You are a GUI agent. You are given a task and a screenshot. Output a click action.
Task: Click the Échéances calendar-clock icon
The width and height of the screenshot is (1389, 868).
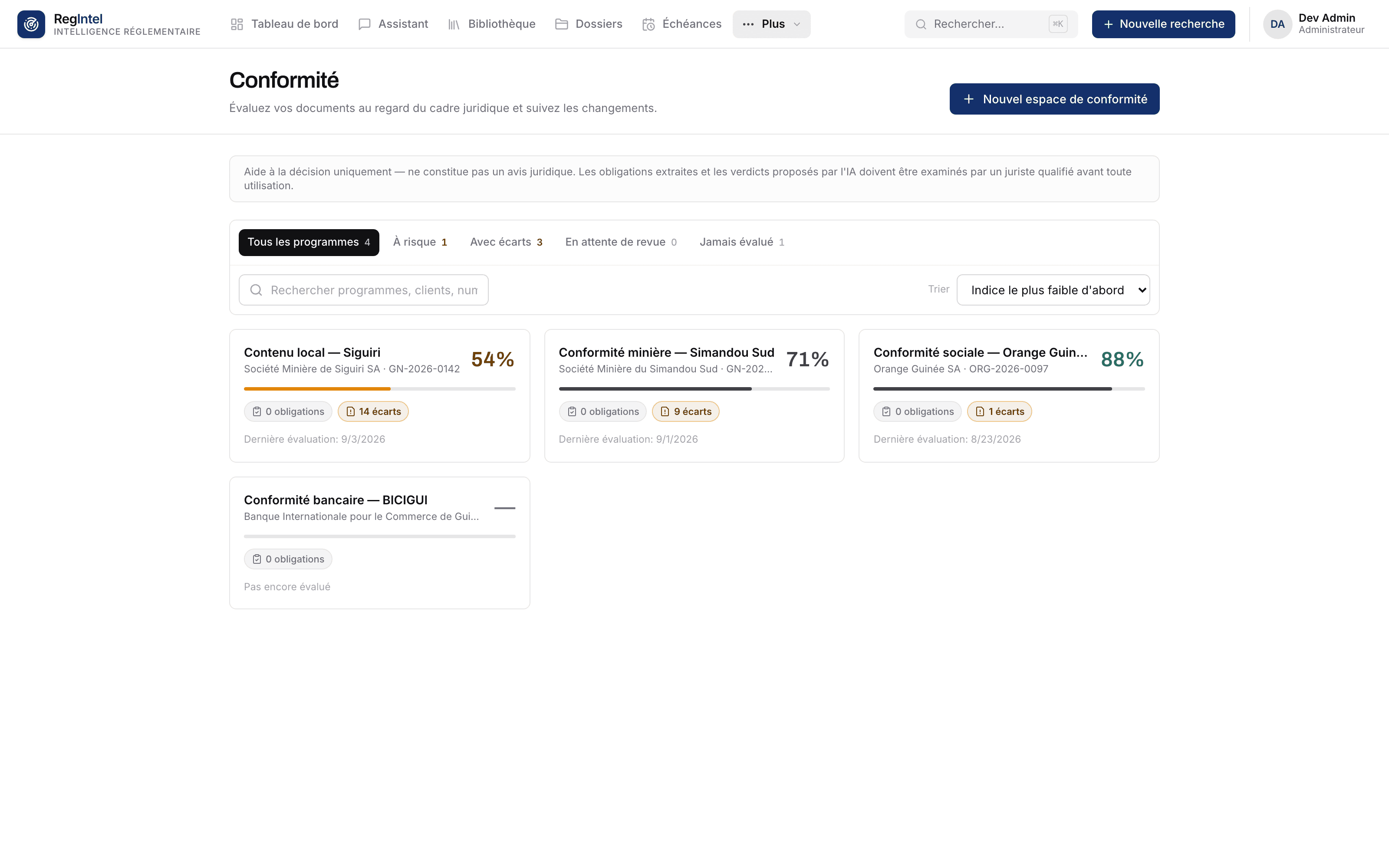pyautogui.click(x=648, y=24)
